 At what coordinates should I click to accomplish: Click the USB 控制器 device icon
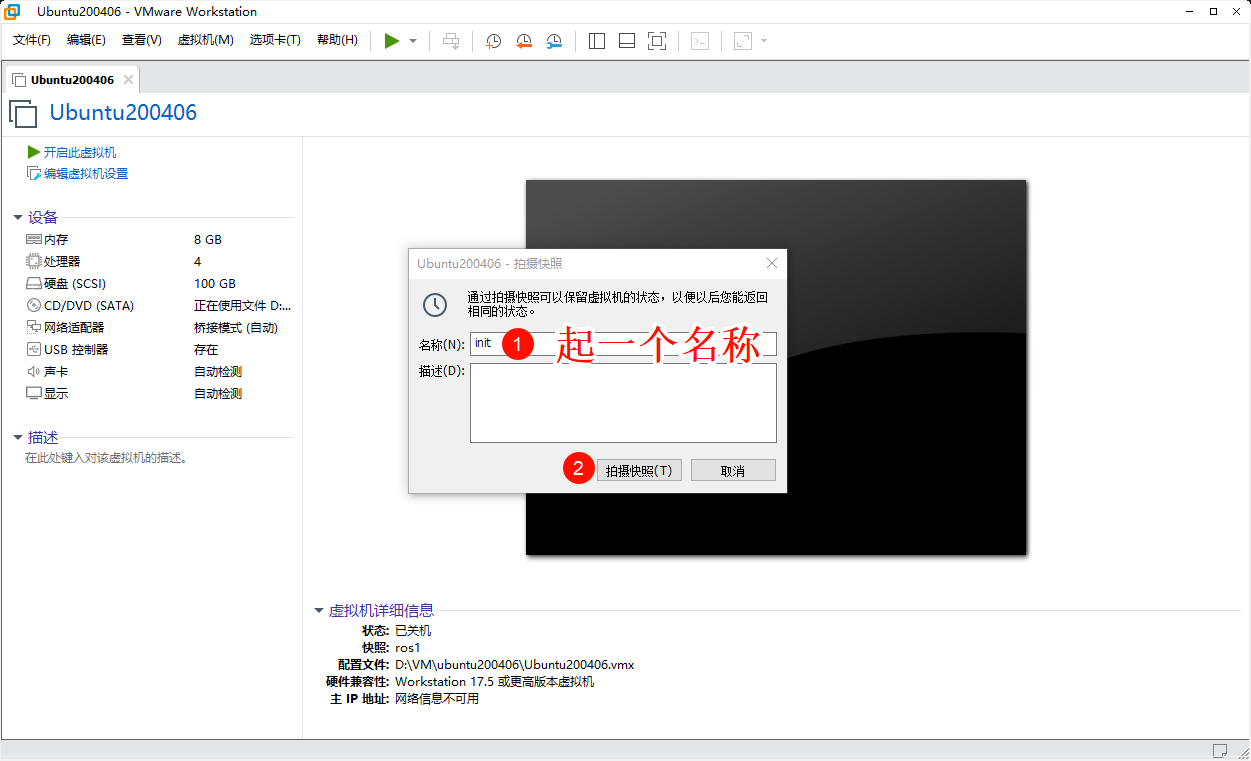point(34,350)
